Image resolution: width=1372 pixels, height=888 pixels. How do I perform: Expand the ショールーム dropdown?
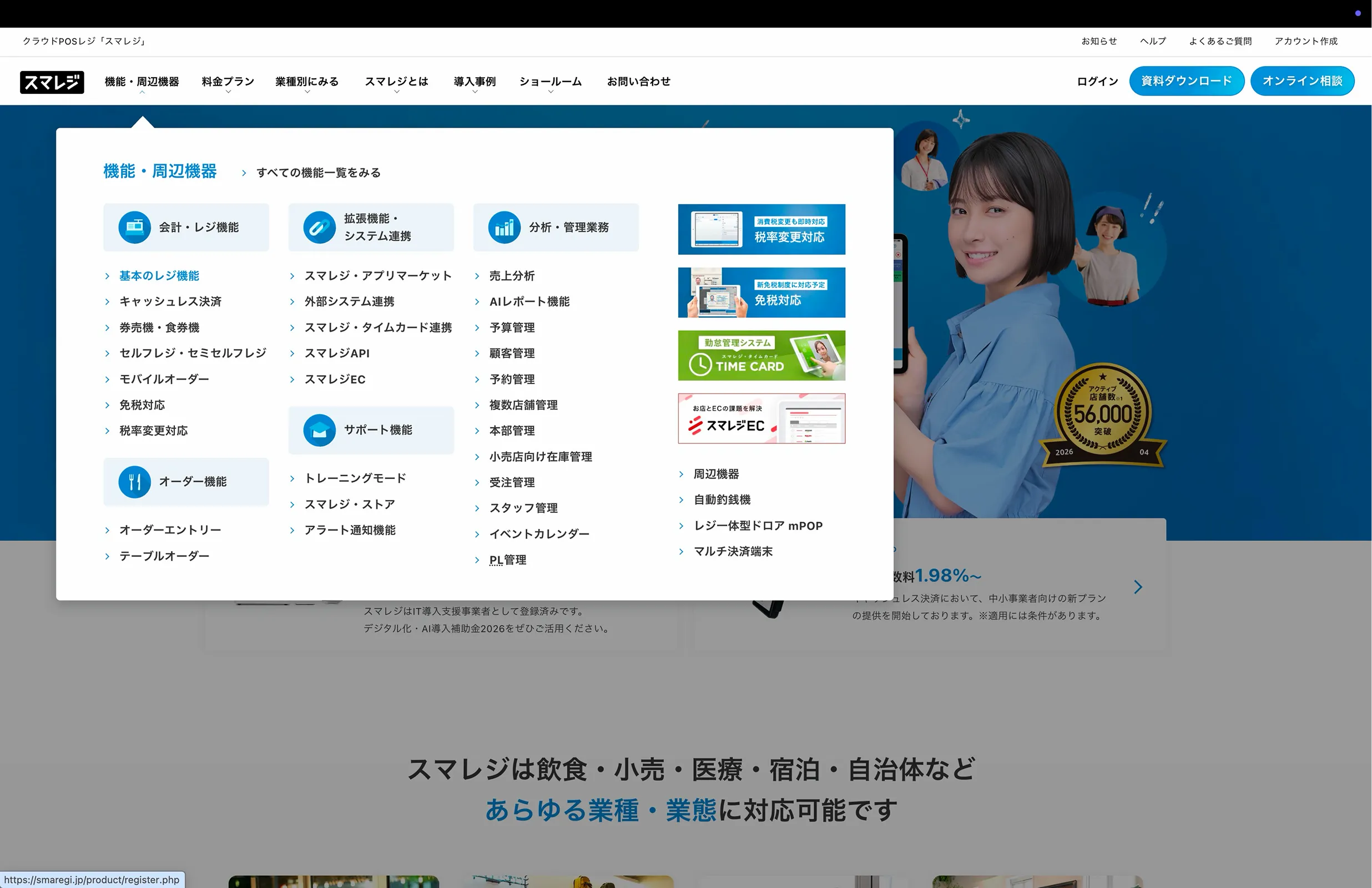click(x=551, y=82)
